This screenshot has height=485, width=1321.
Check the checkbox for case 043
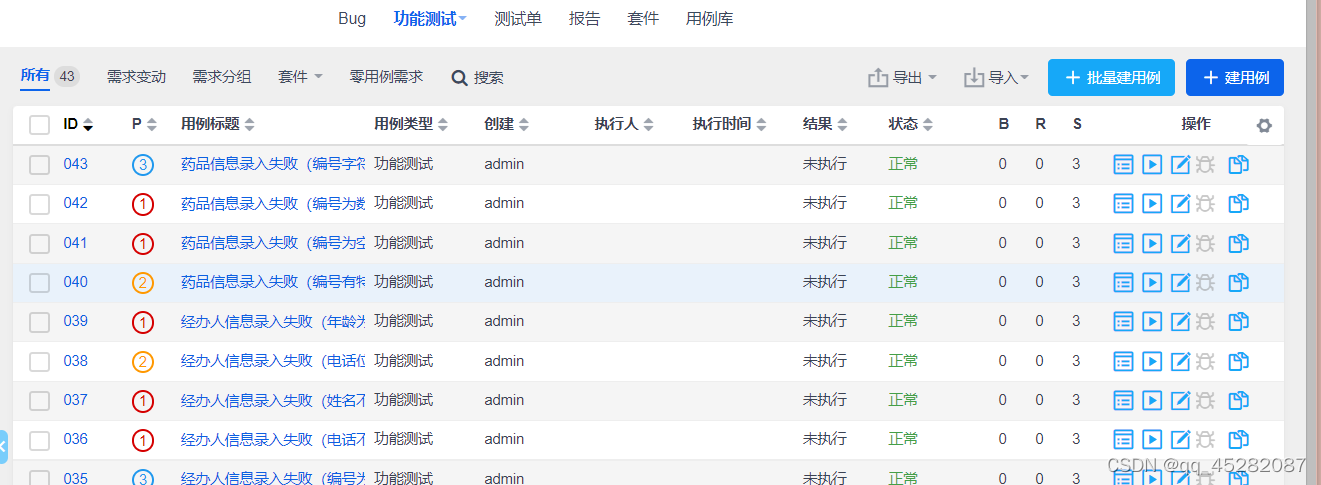(39, 165)
